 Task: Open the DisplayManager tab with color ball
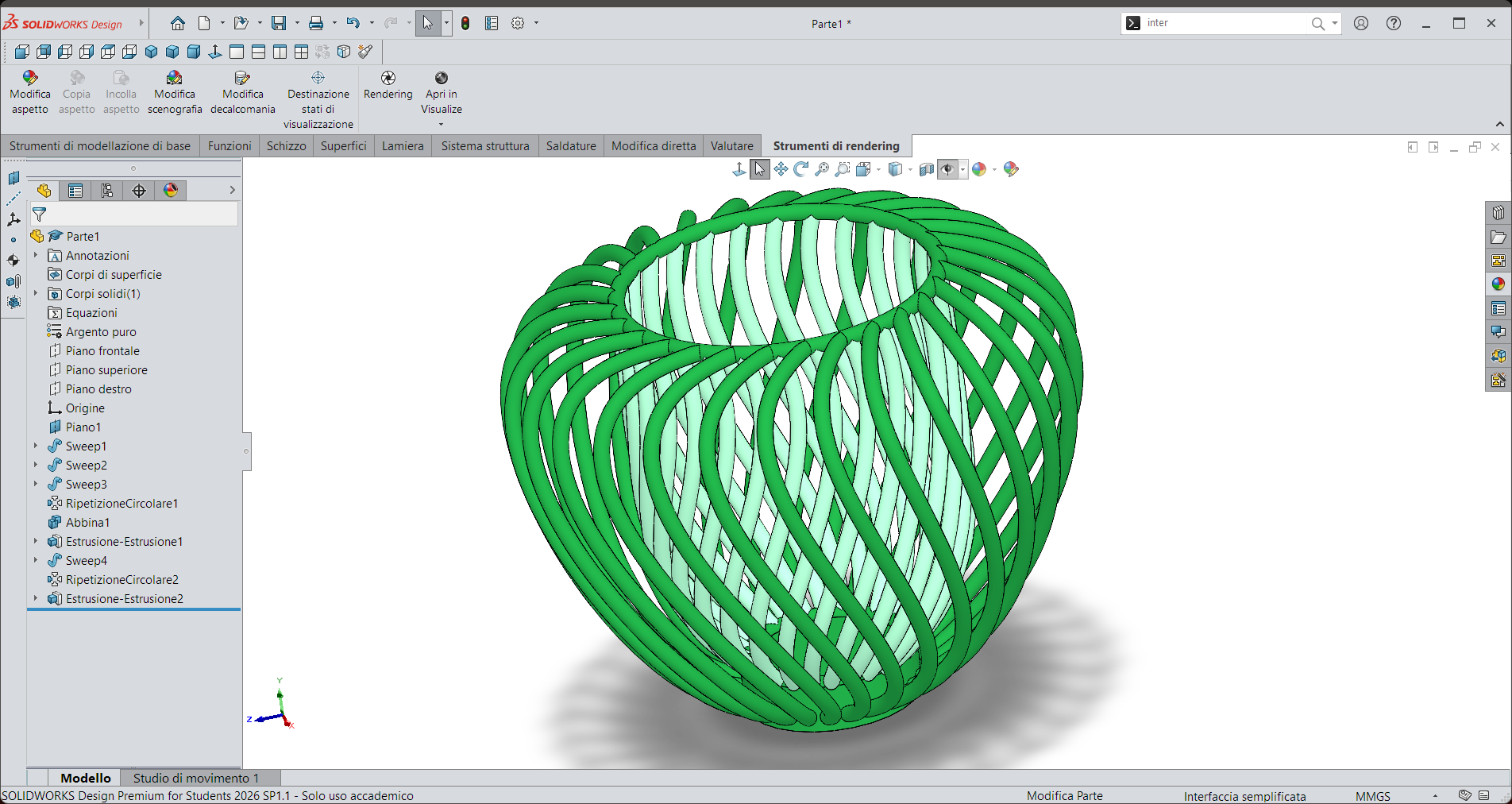click(x=171, y=191)
